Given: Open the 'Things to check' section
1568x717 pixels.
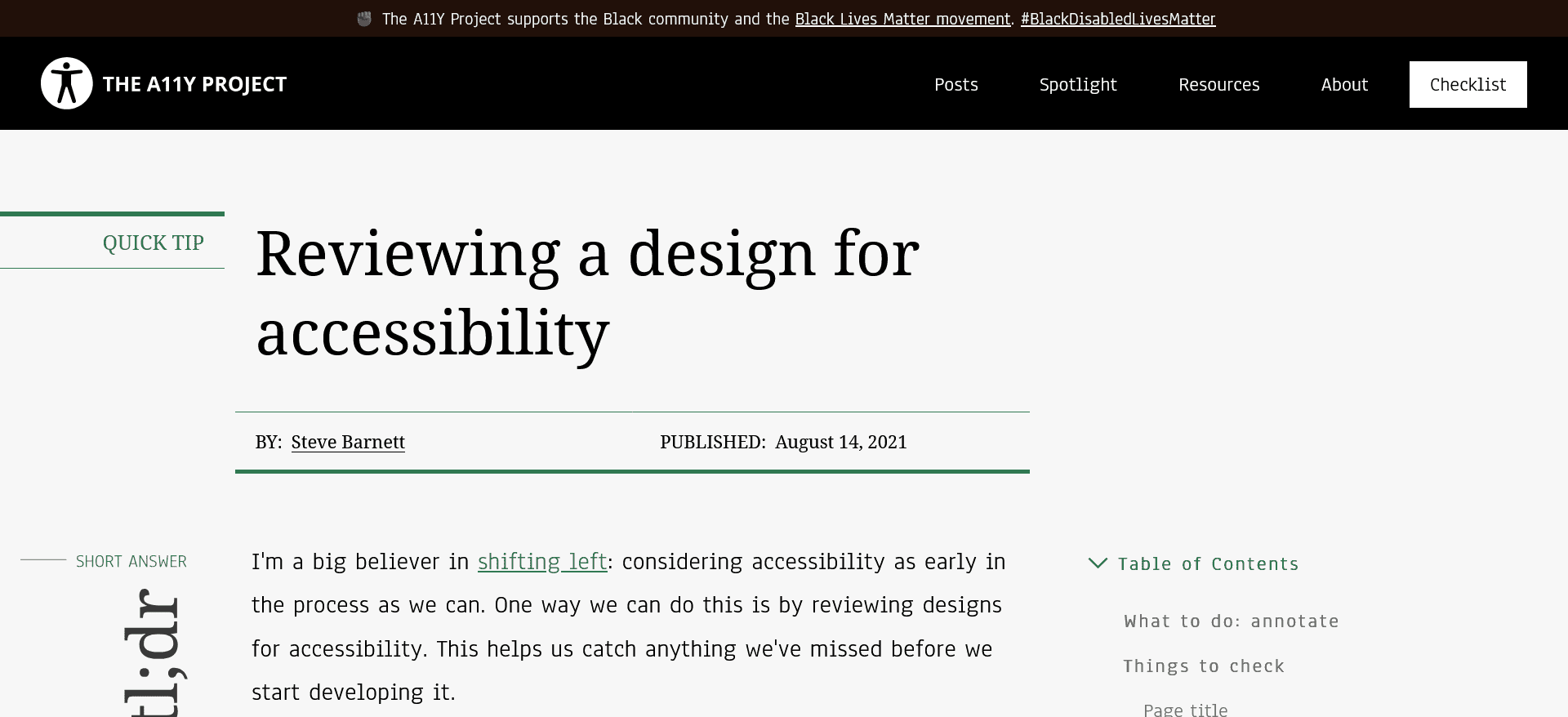Looking at the screenshot, I should [1204, 666].
